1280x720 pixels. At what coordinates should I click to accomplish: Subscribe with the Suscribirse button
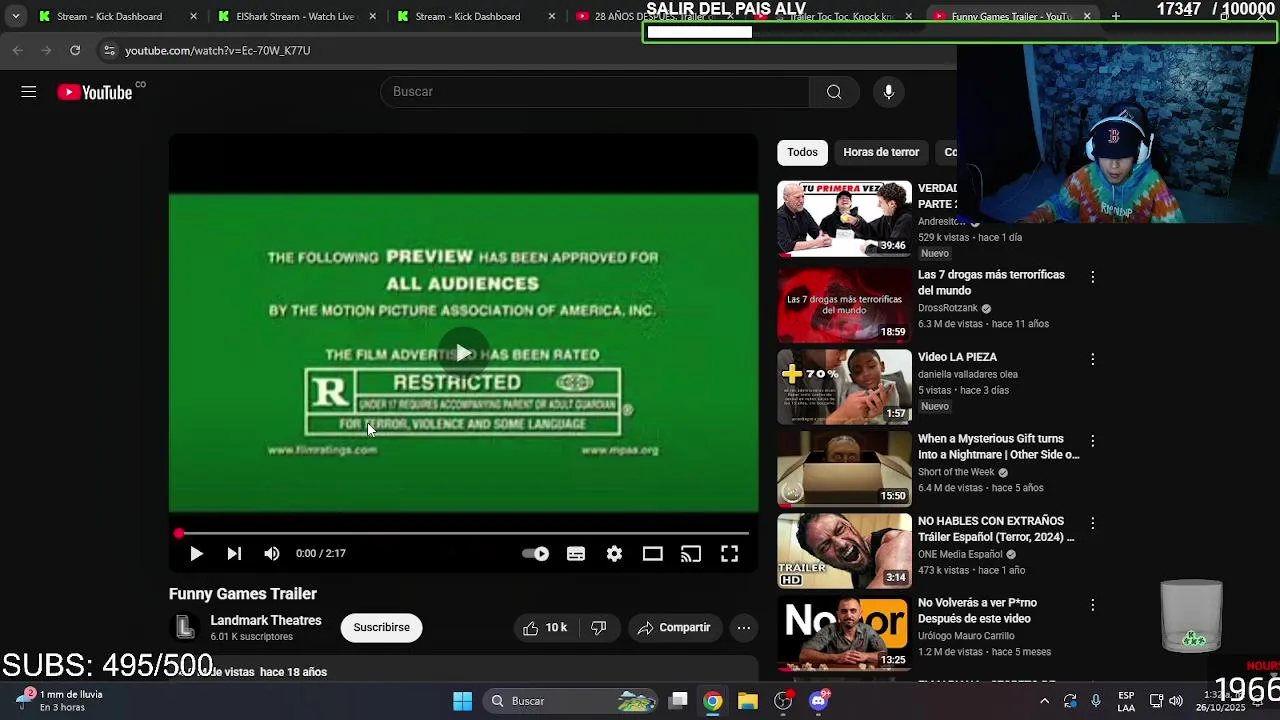[382, 627]
